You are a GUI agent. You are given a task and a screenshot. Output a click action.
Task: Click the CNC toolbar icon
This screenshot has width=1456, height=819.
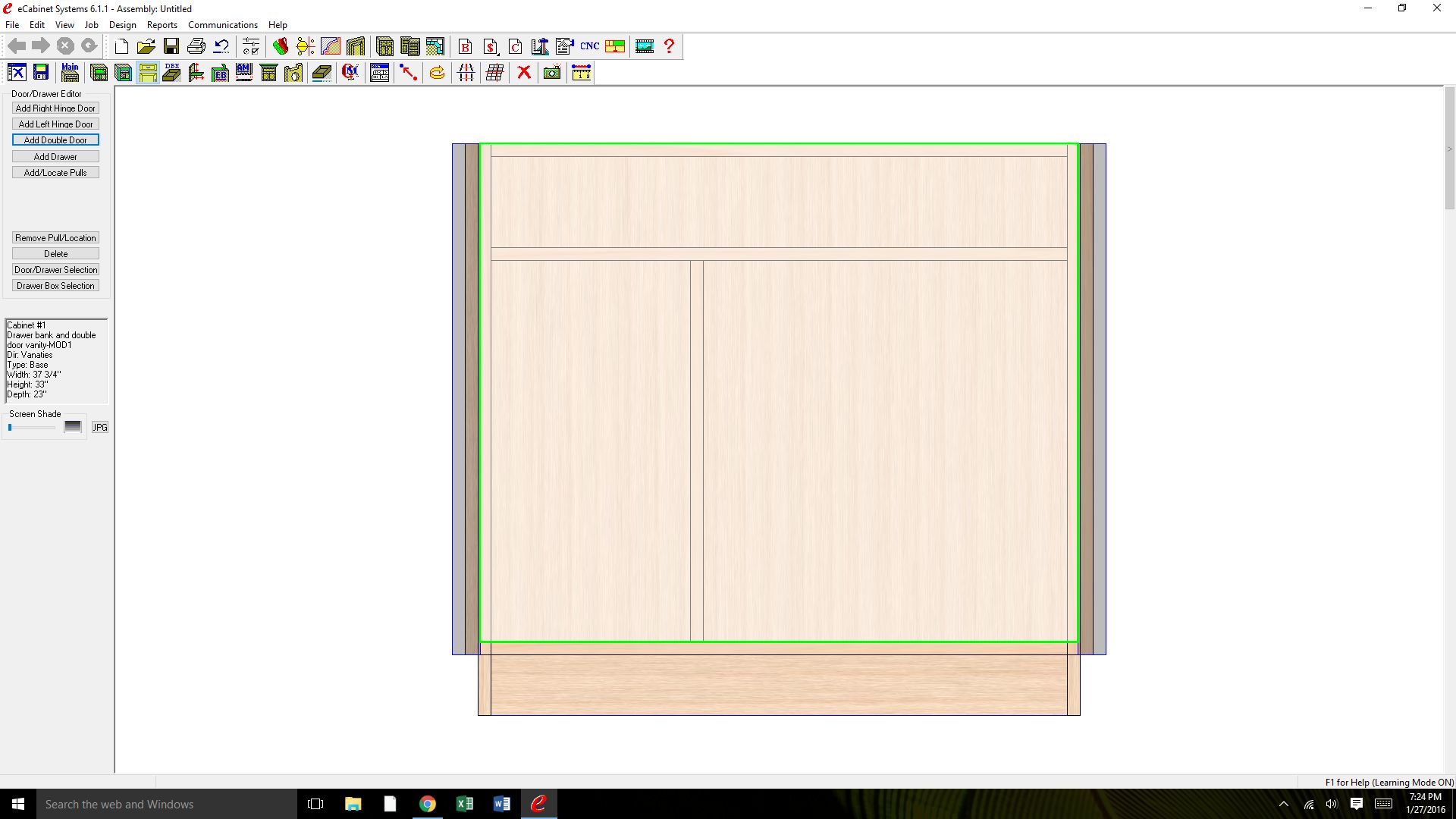coord(589,46)
